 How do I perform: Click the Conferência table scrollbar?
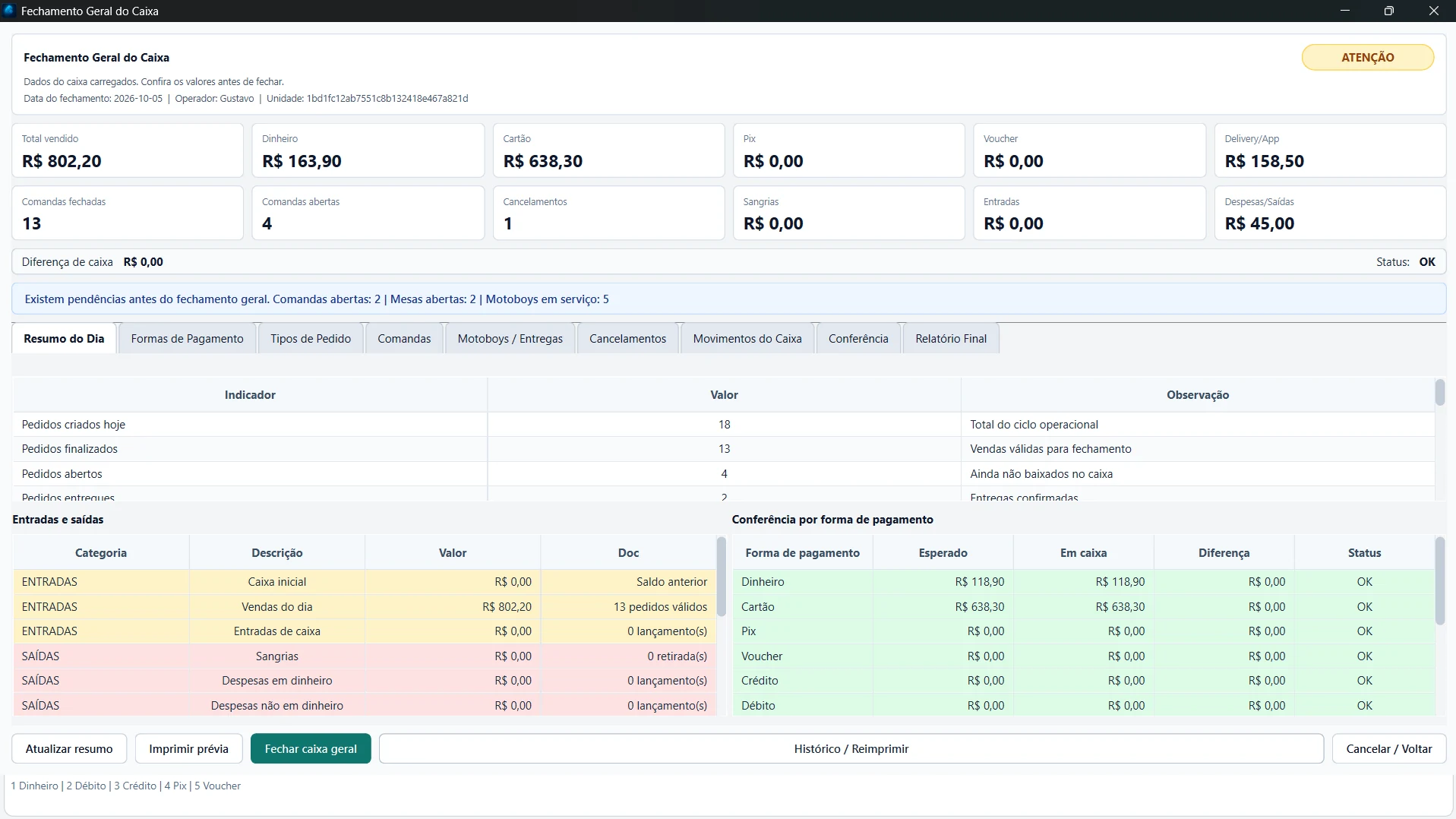[x=1439, y=580]
